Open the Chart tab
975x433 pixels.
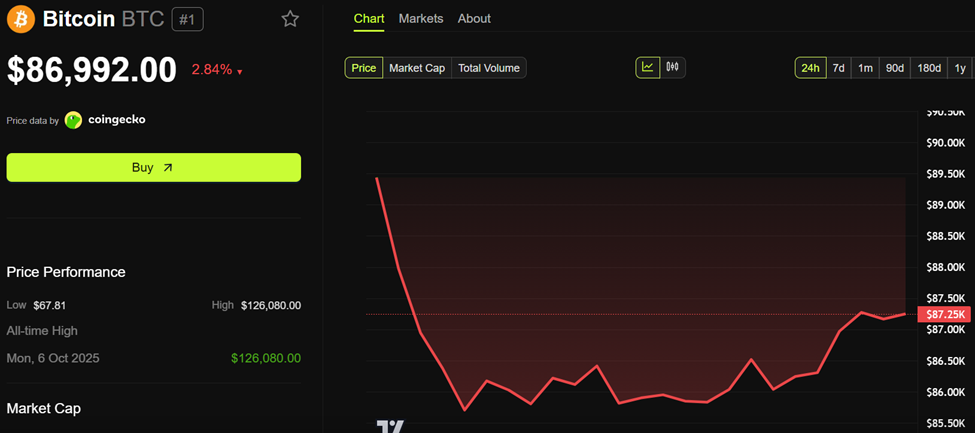pyautogui.click(x=369, y=19)
